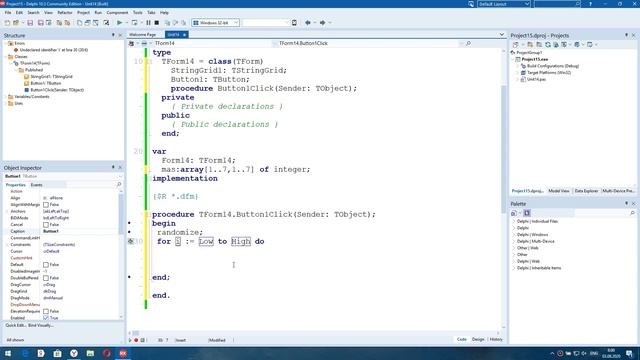Switch to the Design tab below the editor

click(x=478, y=340)
